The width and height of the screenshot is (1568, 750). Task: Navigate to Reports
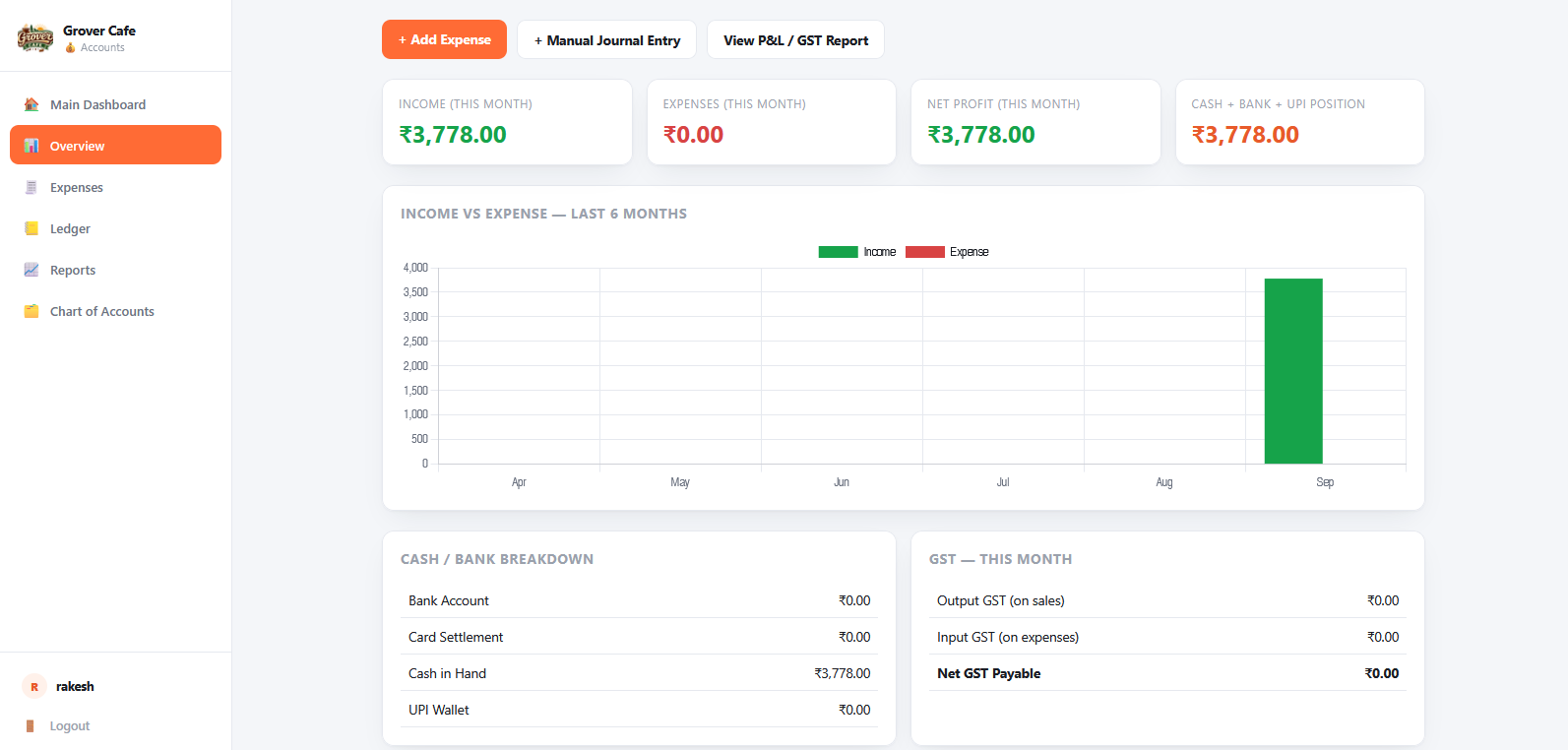point(115,270)
